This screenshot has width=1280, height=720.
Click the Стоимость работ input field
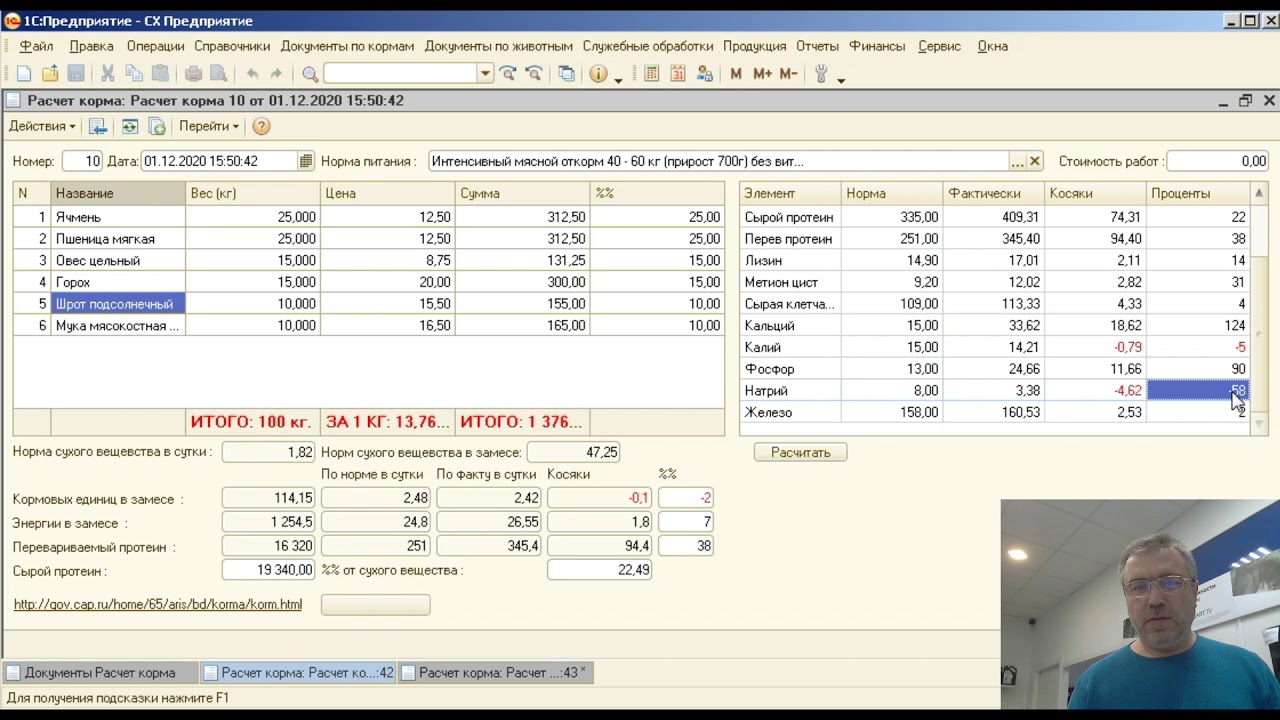pos(1218,161)
